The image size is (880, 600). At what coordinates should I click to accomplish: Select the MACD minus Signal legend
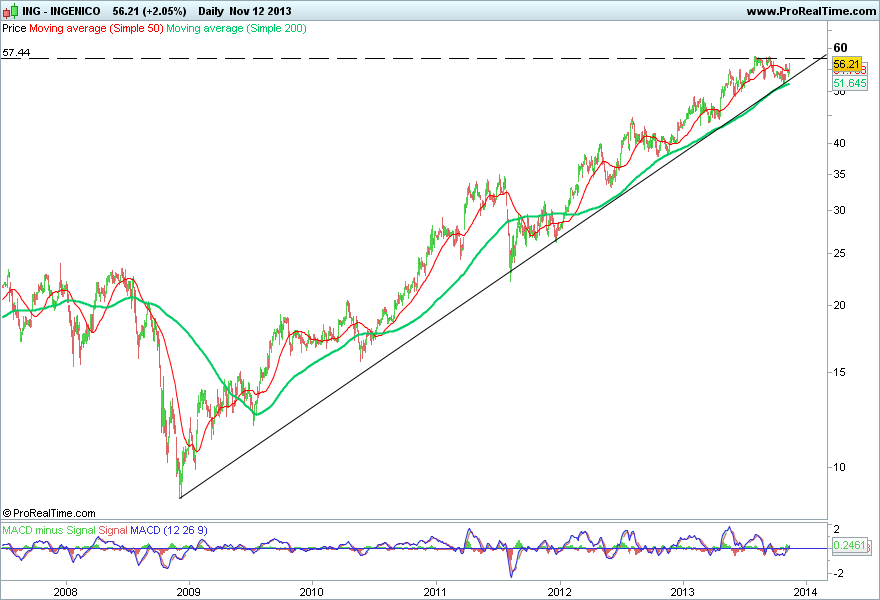coord(49,530)
